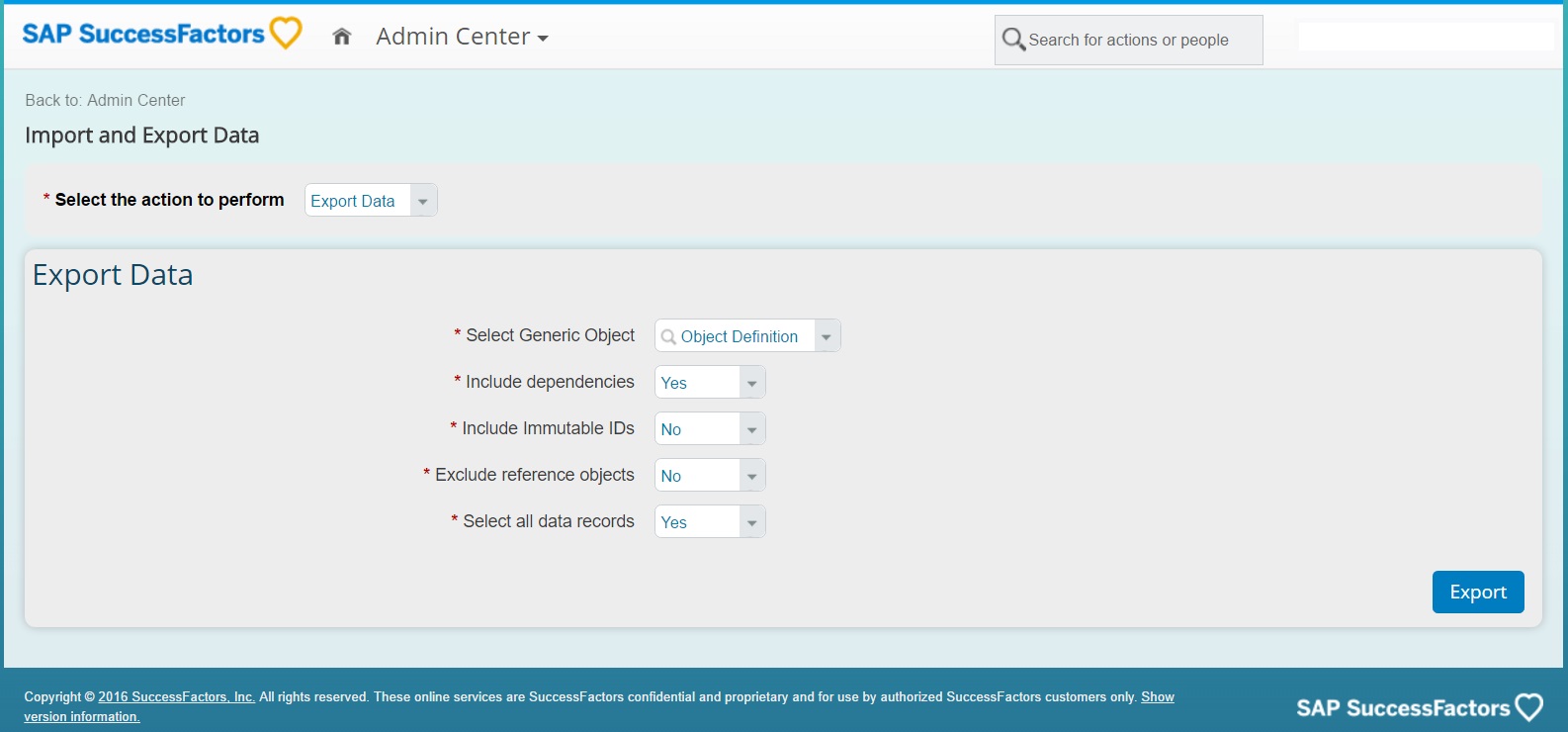
Task: Open the Exclude reference objects dropdown
Action: 710,476
